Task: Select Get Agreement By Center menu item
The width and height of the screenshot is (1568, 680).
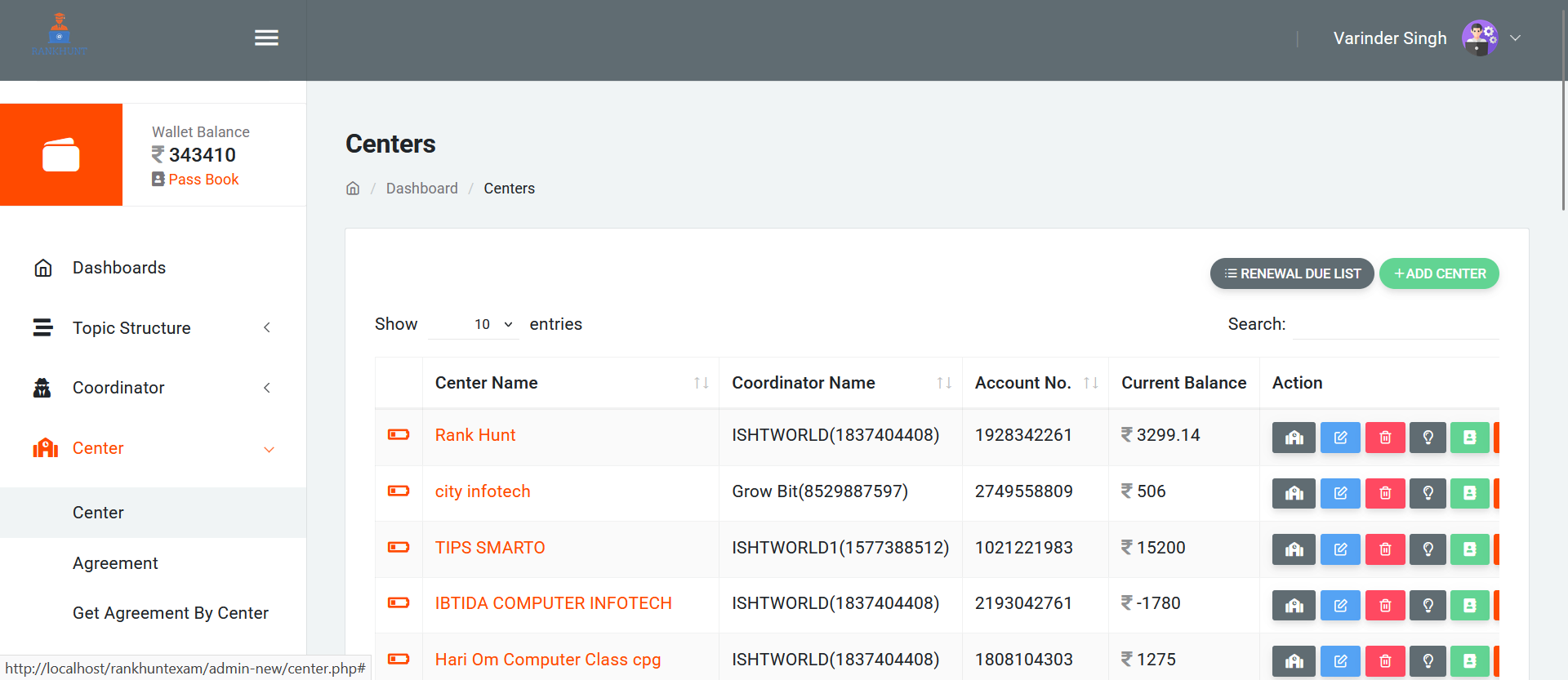Action: [170, 613]
